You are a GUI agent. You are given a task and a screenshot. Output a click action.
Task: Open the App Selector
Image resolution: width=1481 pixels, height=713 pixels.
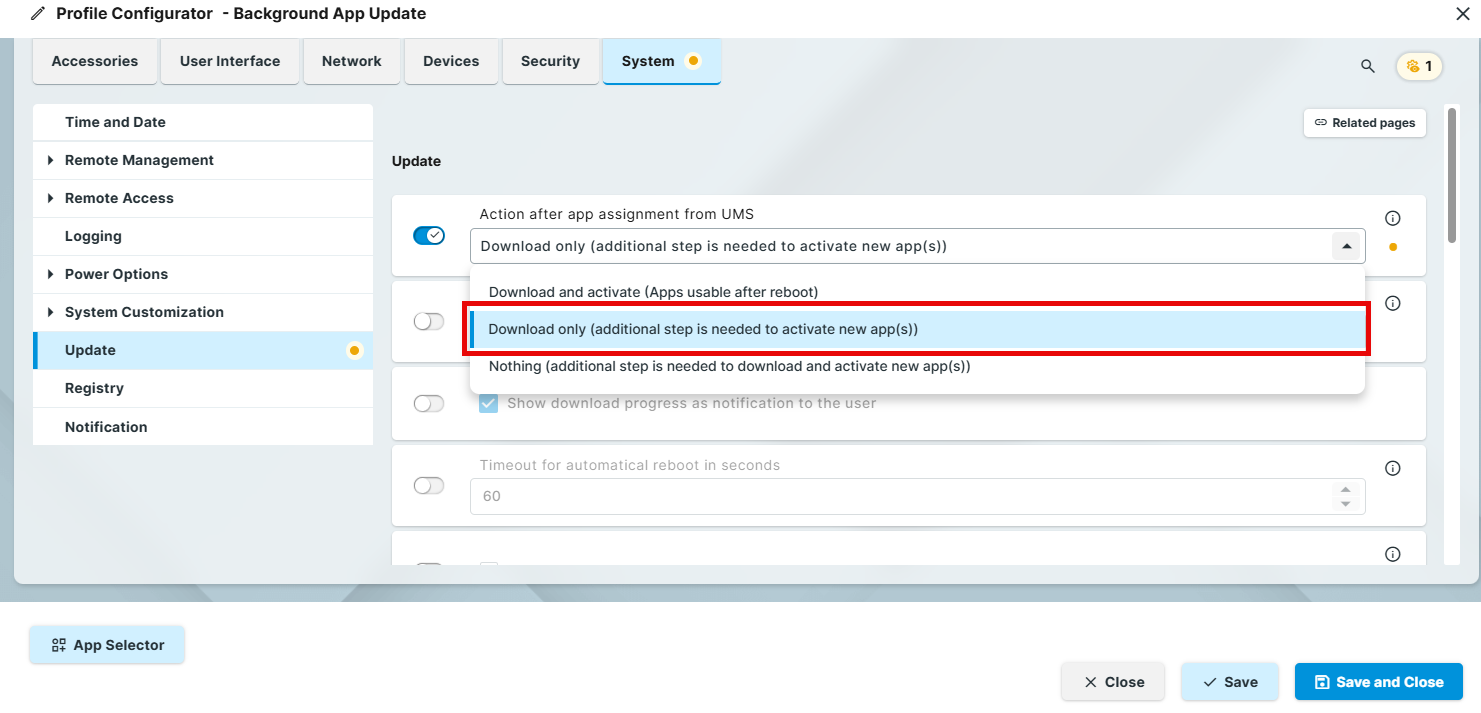click(x=107, y=645)
